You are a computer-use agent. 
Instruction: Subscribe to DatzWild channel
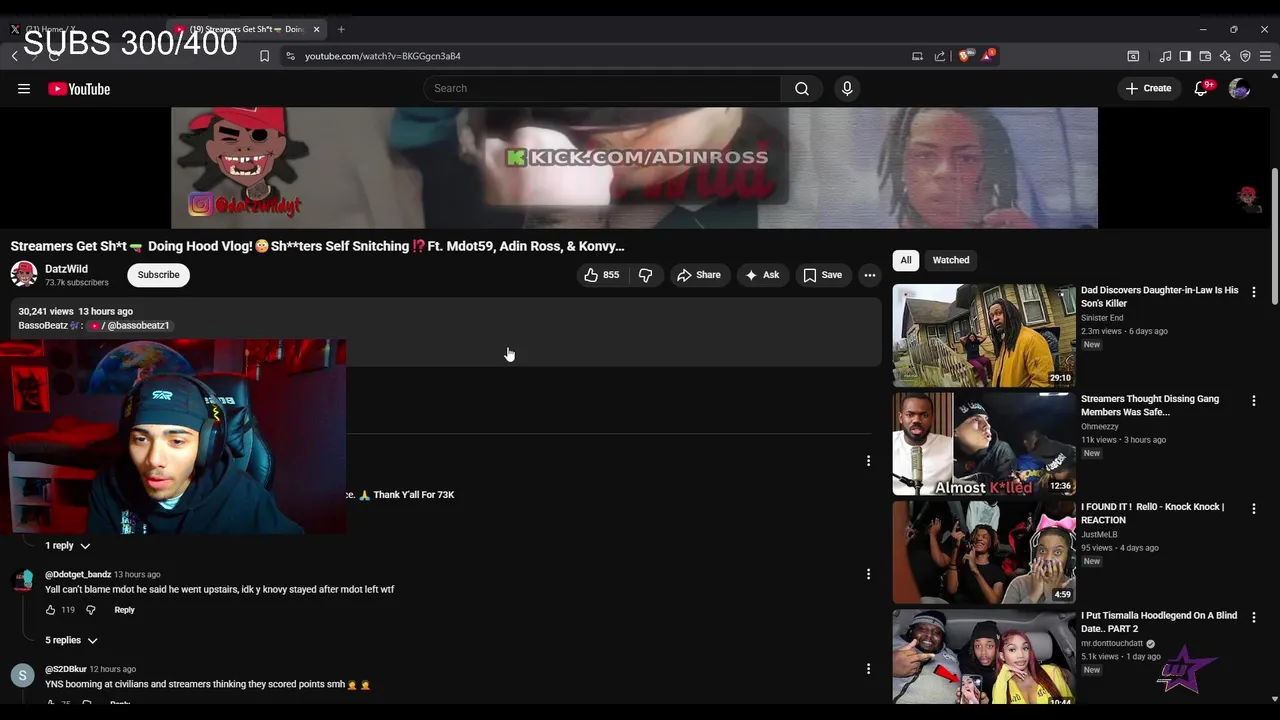point(158,275)
